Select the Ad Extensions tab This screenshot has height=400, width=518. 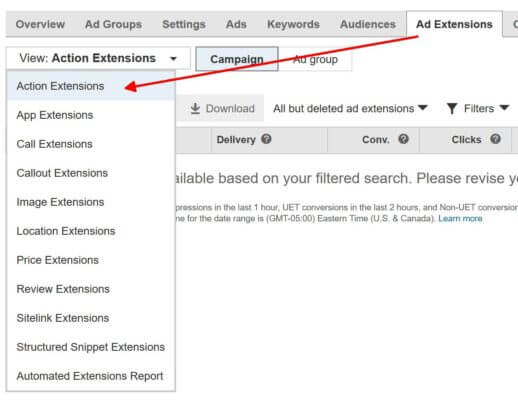454,24
